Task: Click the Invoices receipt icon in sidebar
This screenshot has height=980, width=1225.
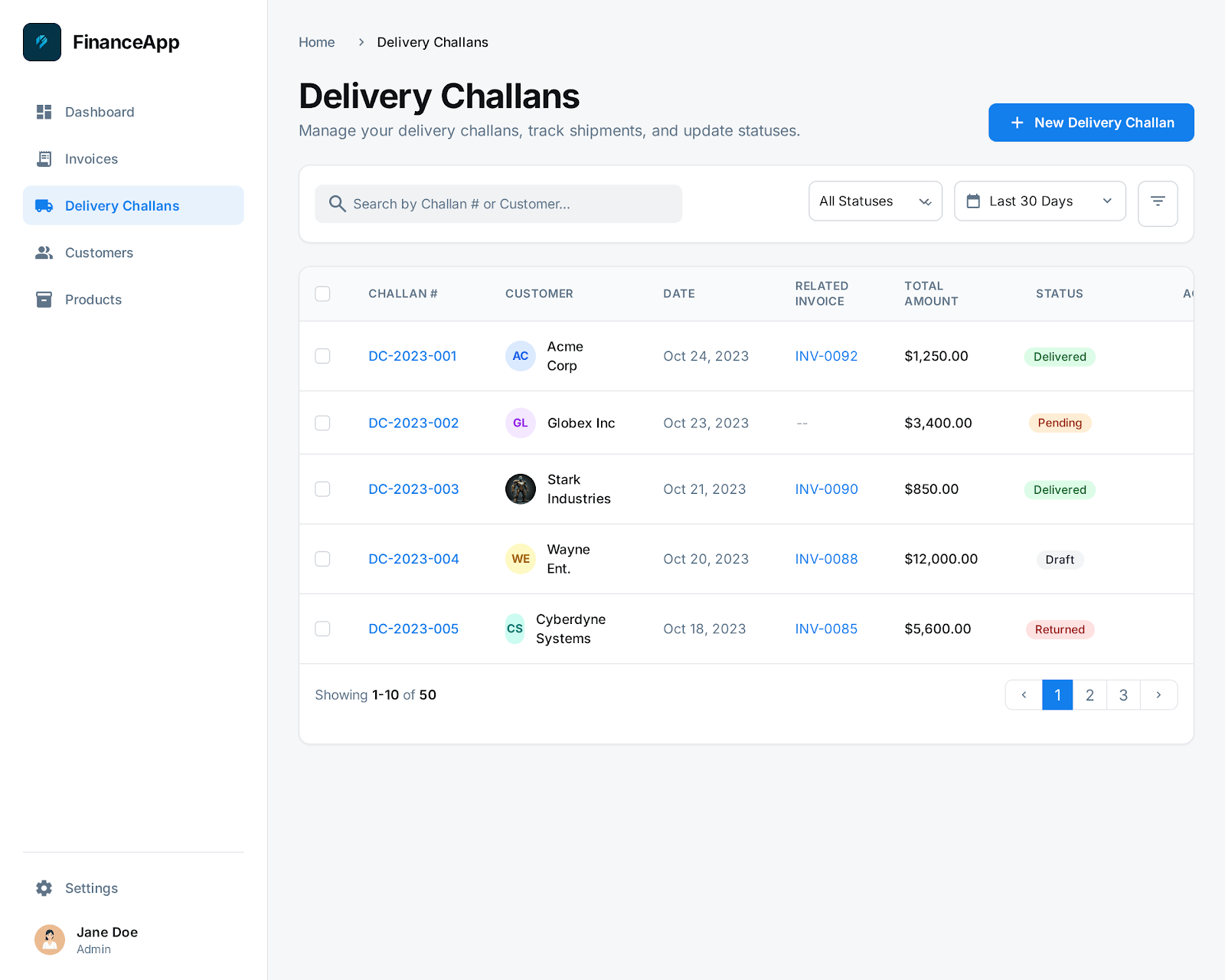Action: (44, 159)
